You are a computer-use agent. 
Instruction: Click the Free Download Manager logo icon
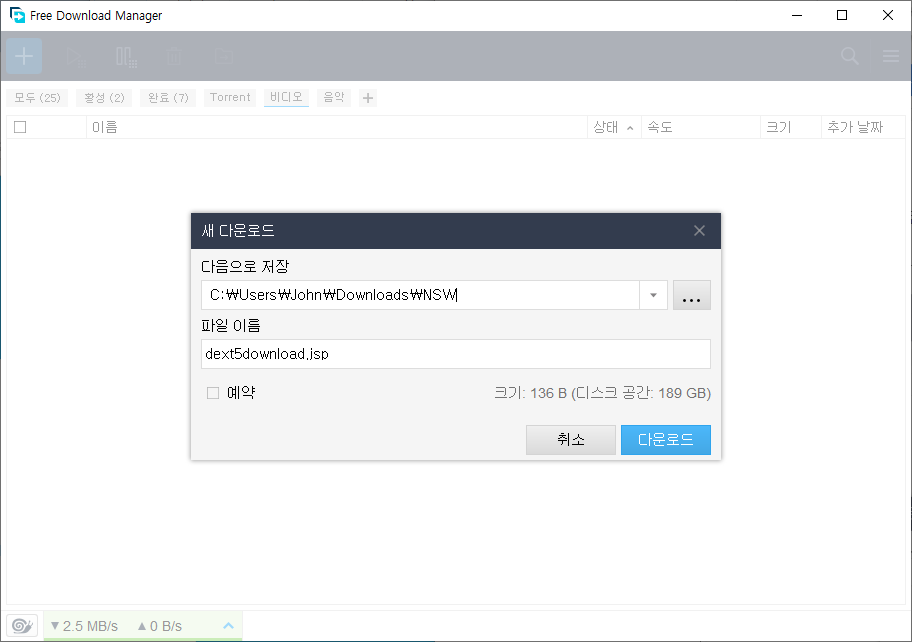coord(17,15)
